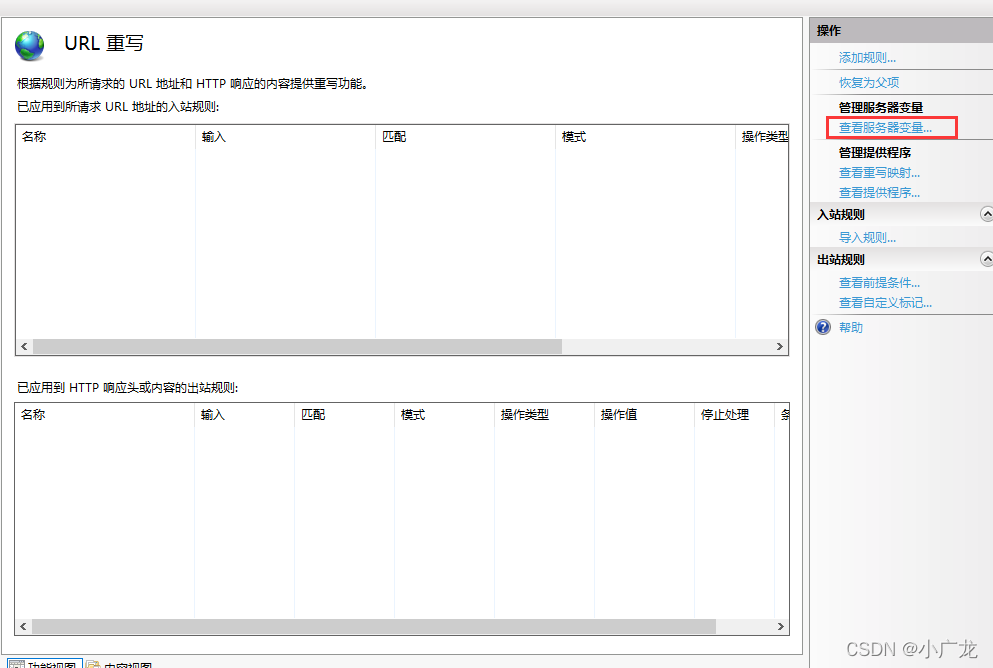Click the 管理提供程序 heading

(875, 153)
